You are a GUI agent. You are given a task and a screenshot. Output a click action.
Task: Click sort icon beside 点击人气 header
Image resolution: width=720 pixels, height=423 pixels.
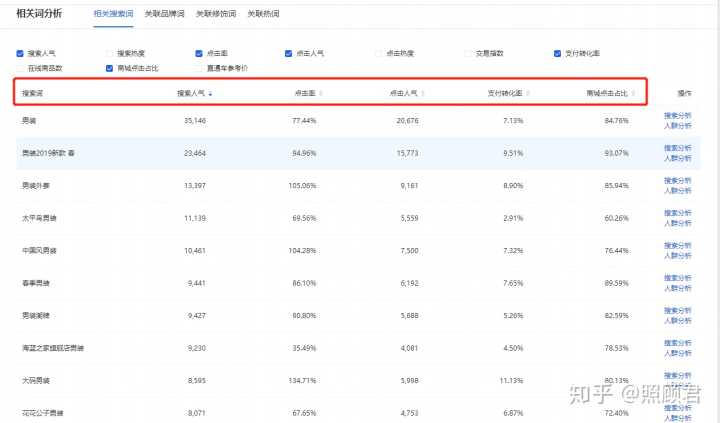click(x=423, y=94)
